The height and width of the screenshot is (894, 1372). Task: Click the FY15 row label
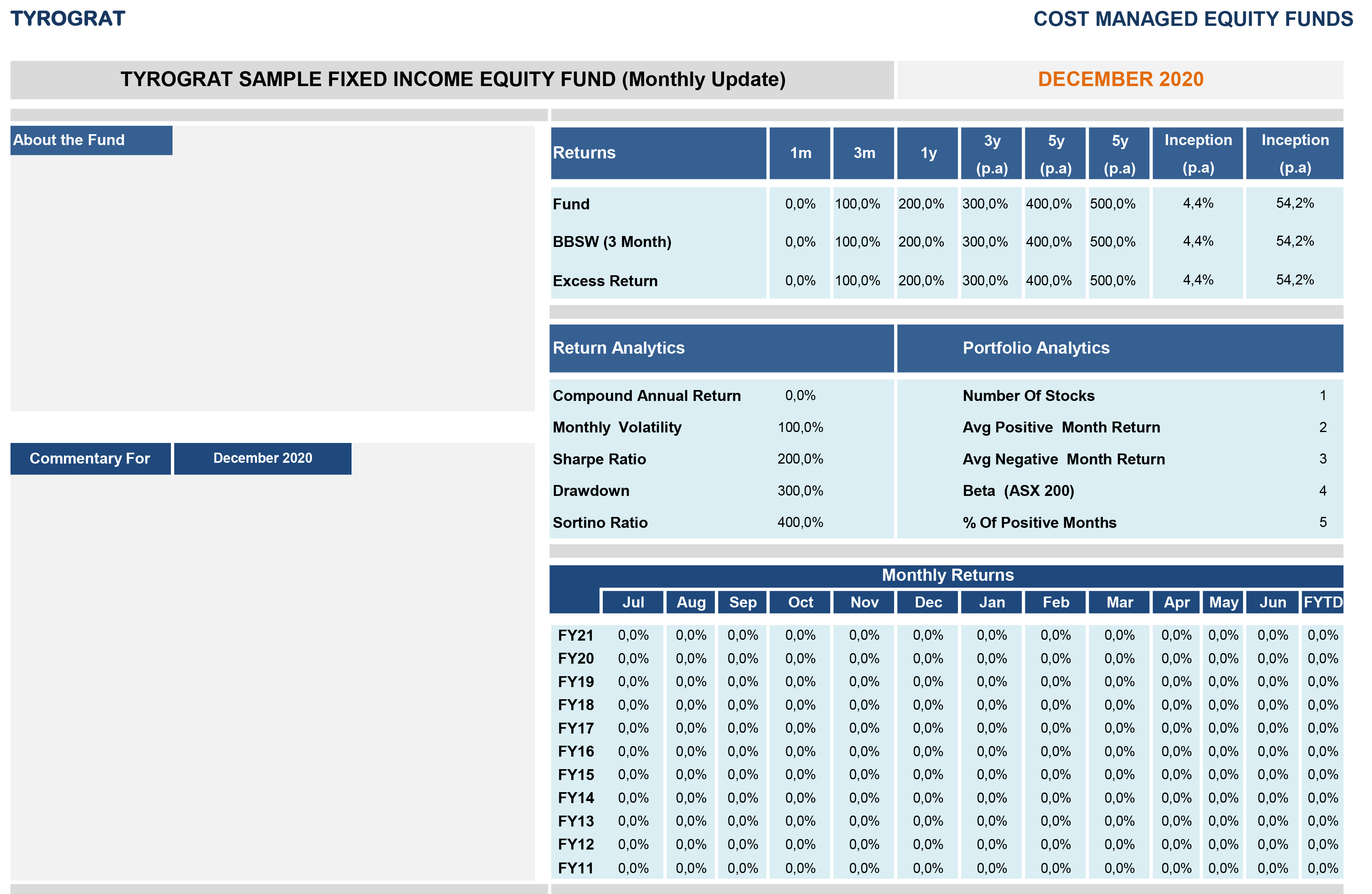pyautogui.click(x=575, y=775)
